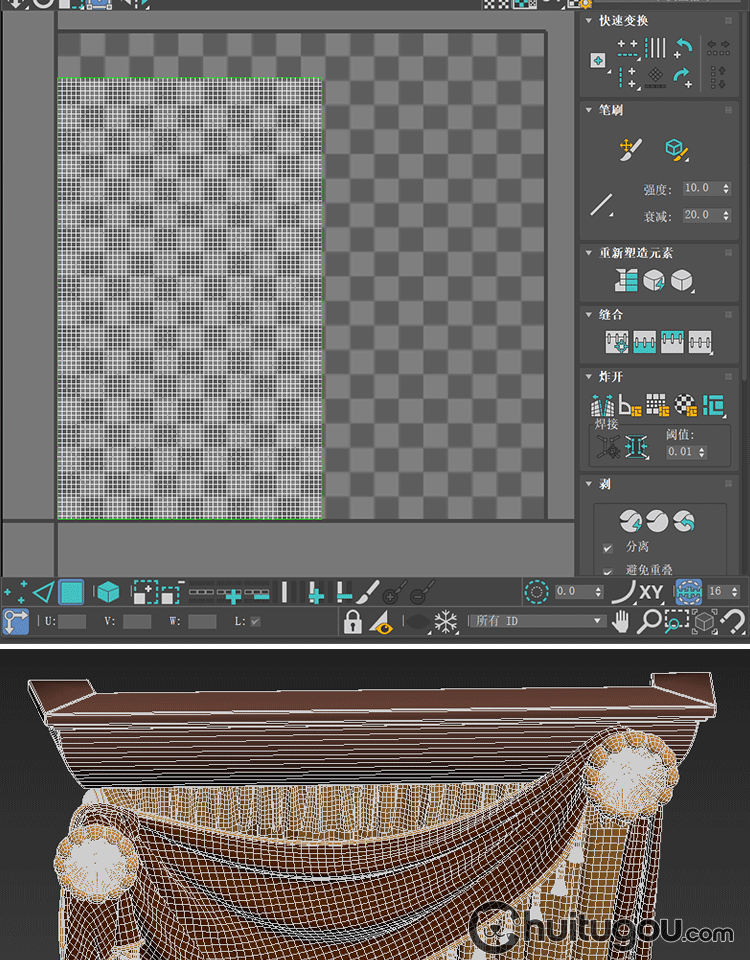Click the freeze snowflake icon
The width and height of the screenshot is (750, 960).
[x=446, y=622]
